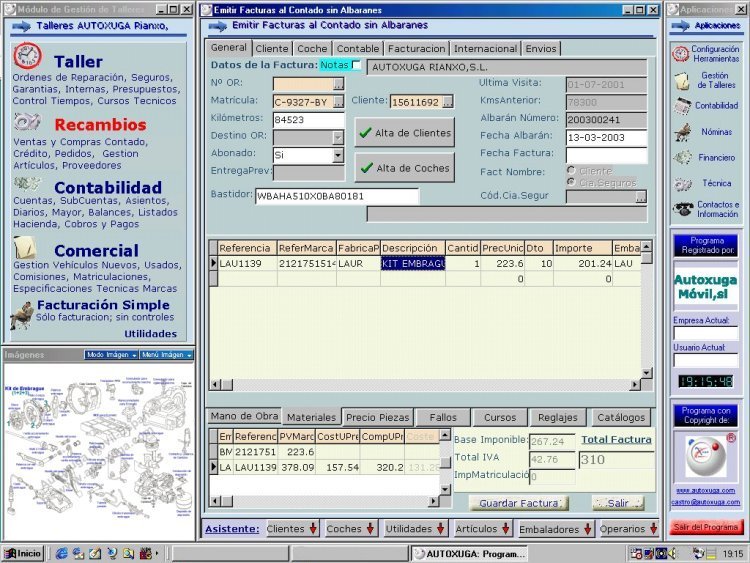Open the Financiero icon

tap(683, 157)
